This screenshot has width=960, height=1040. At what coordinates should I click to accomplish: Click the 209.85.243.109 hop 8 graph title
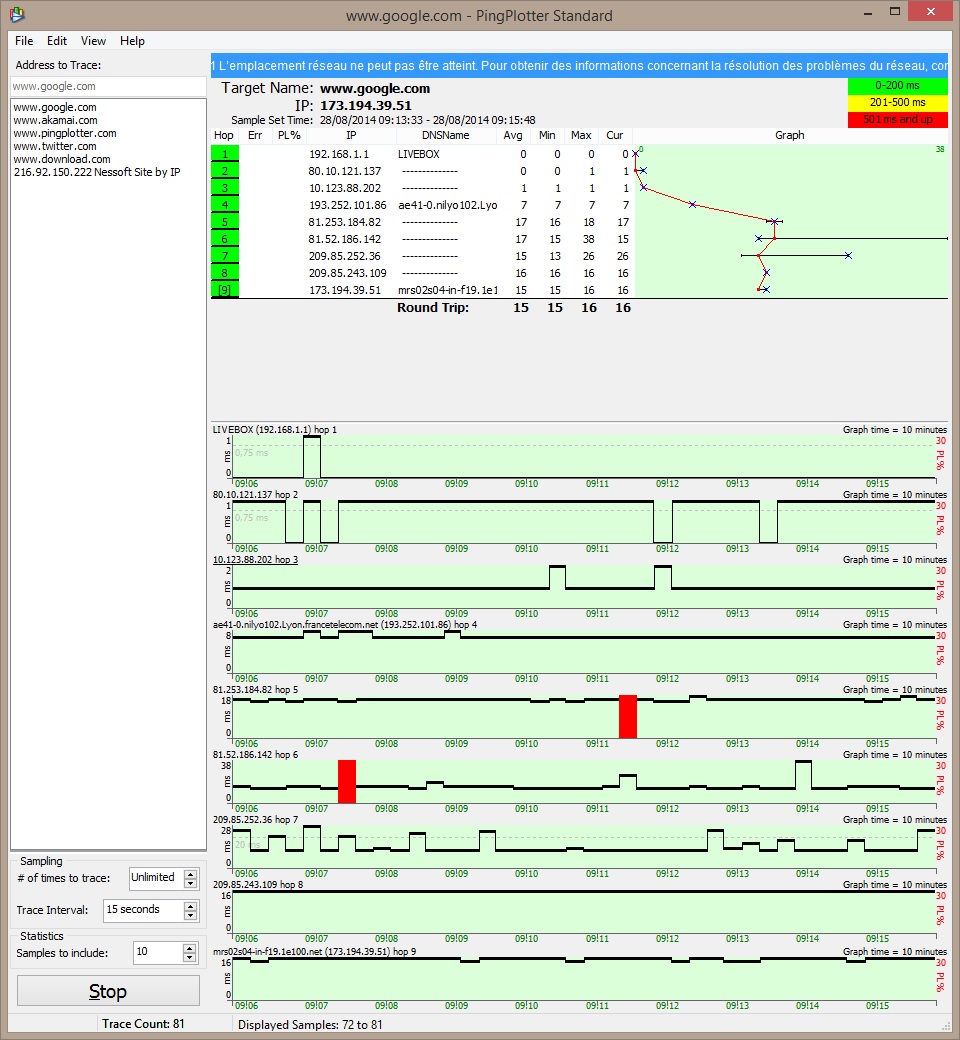258,884
